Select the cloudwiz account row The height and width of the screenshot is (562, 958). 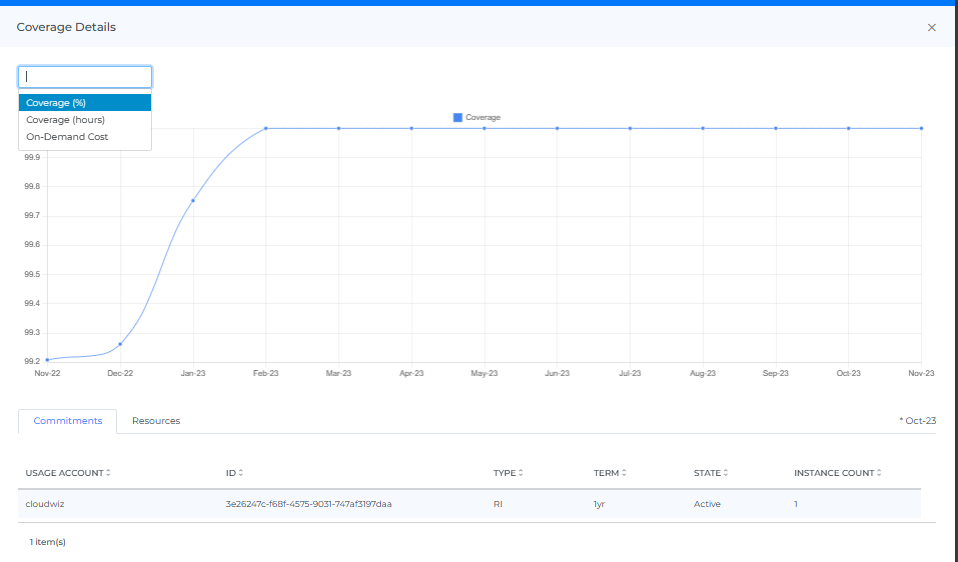pyautogui.click(x=44, y=504)
